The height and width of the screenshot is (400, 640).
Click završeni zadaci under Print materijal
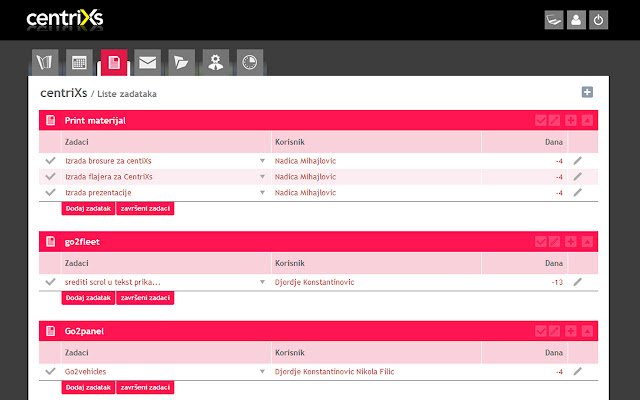[x=145, y=209]
